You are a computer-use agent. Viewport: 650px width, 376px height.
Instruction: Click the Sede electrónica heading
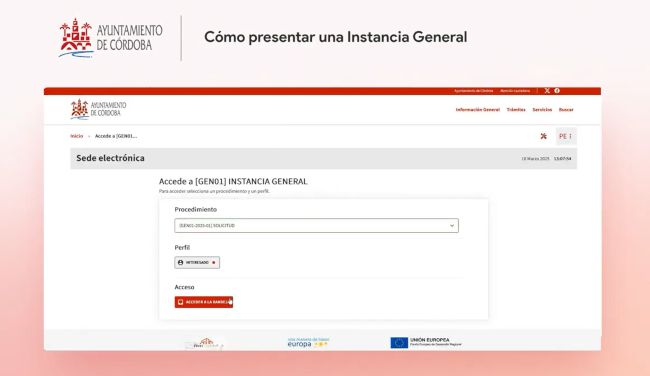point(110,158)
